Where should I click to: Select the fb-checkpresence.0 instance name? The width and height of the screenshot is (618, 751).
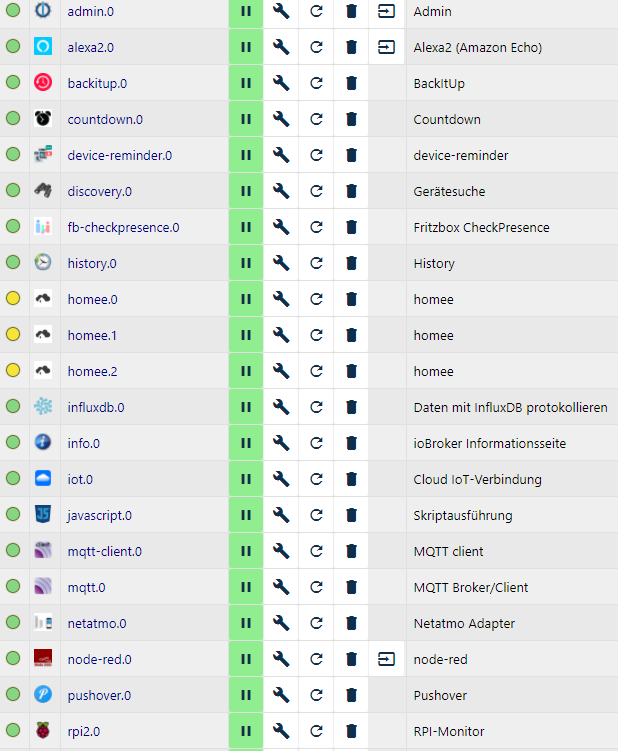click(x=123, y=227)
